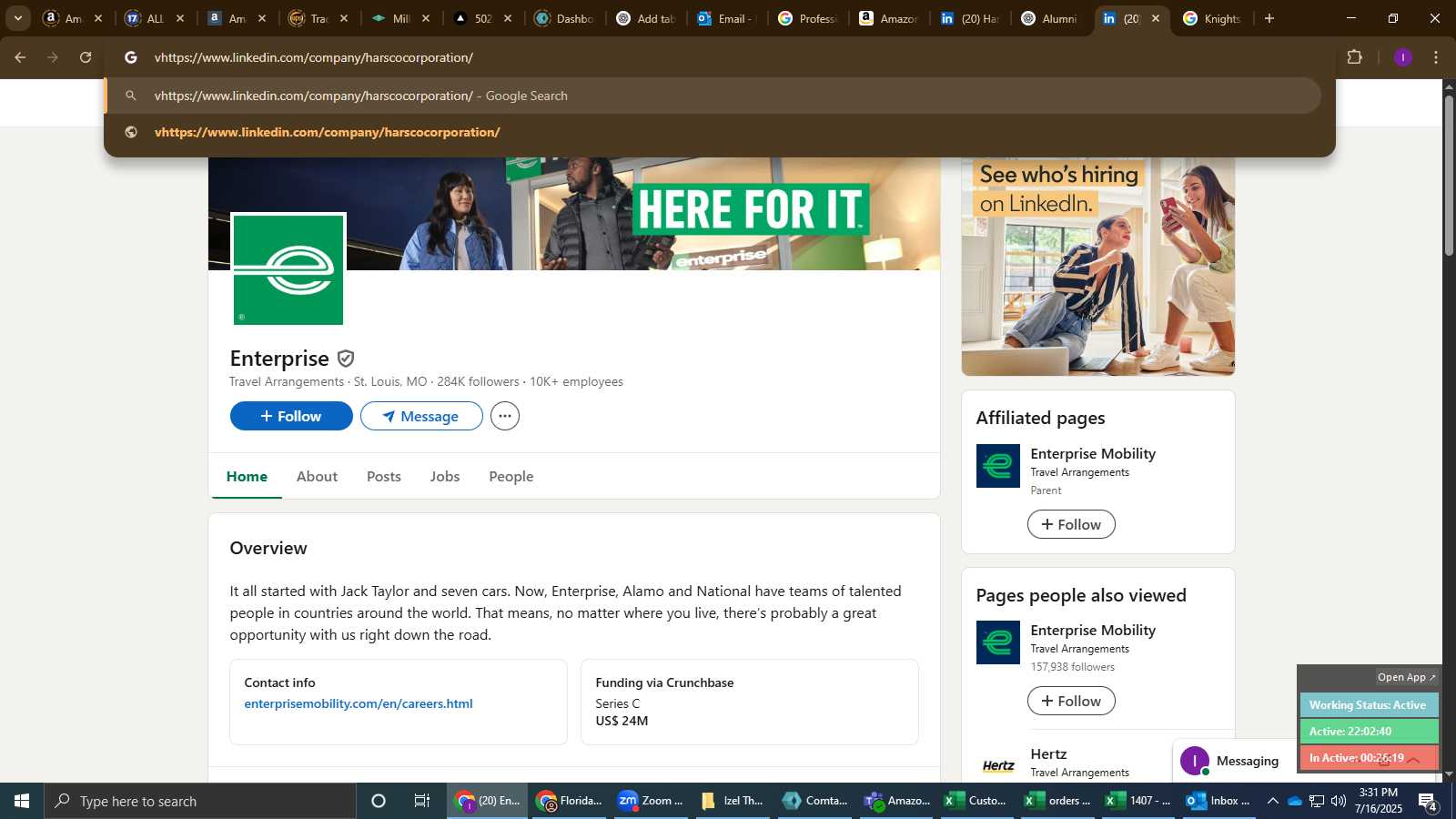1456x819 pixels.
Task: Open Teams Amazo... taskbar item
Action: pos(896,801)
